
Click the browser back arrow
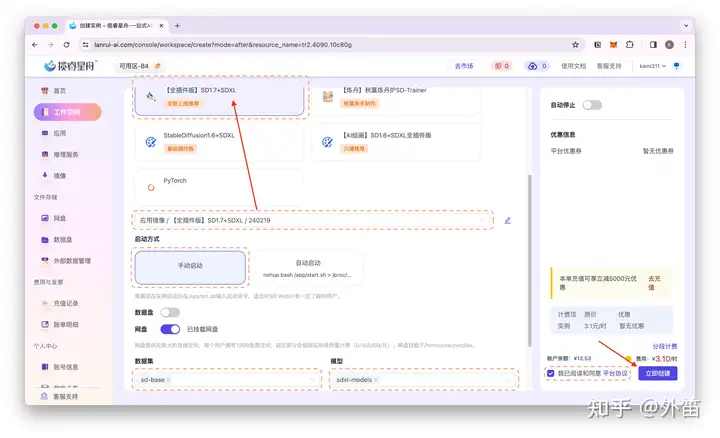(35, 45)
